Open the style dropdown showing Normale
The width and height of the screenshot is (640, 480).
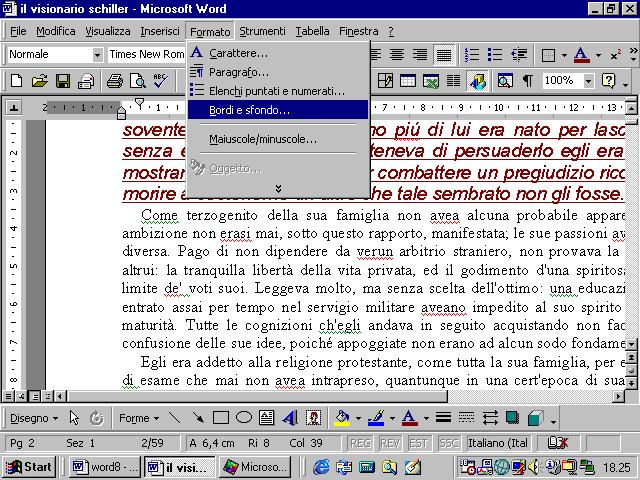pyautogui.click(x=98, y=54)
